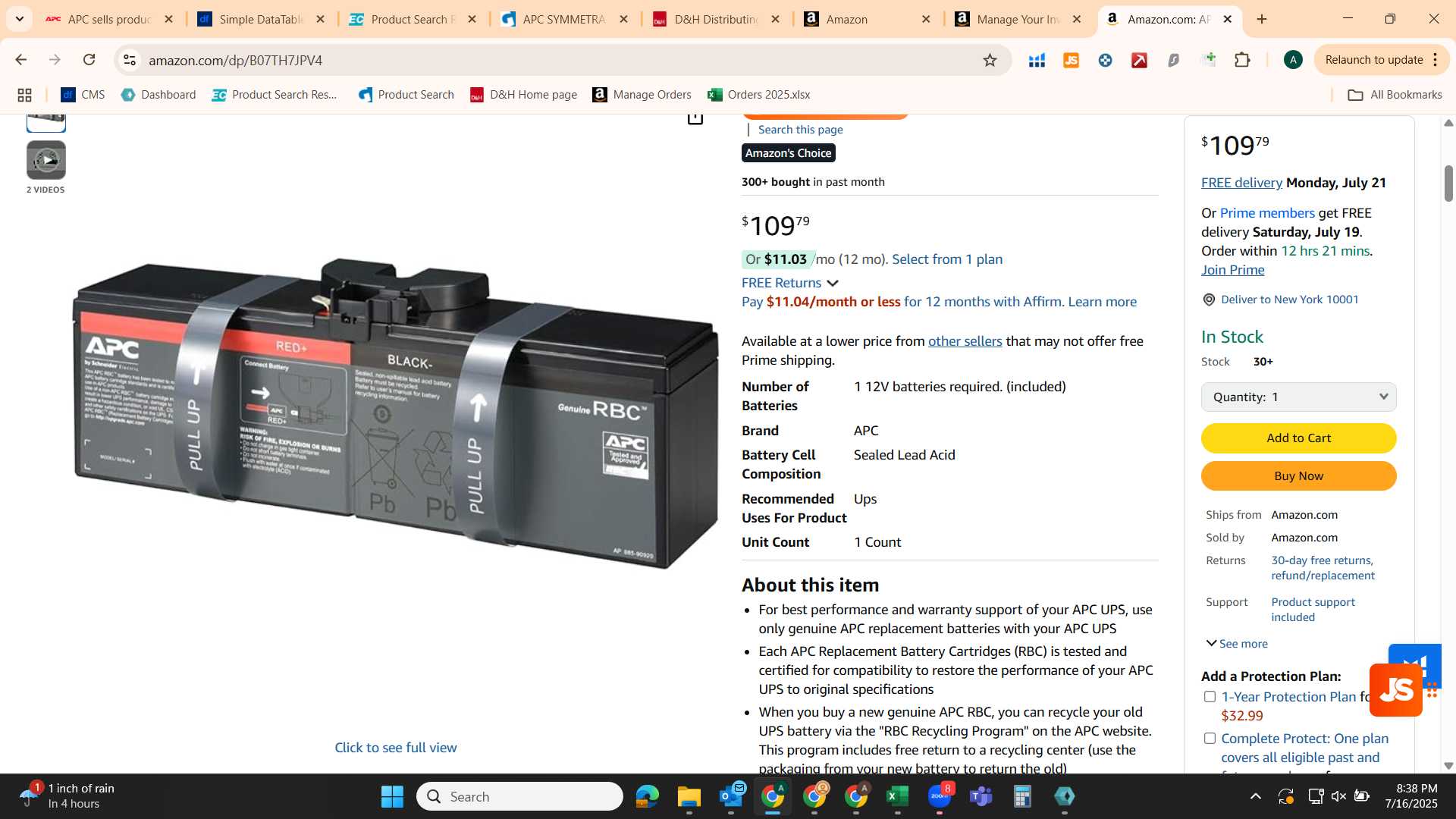This screenshot has width=1456, height=819.
Task: Open Microsoft Edge from taskbar
Action: [x=647, y=796]
